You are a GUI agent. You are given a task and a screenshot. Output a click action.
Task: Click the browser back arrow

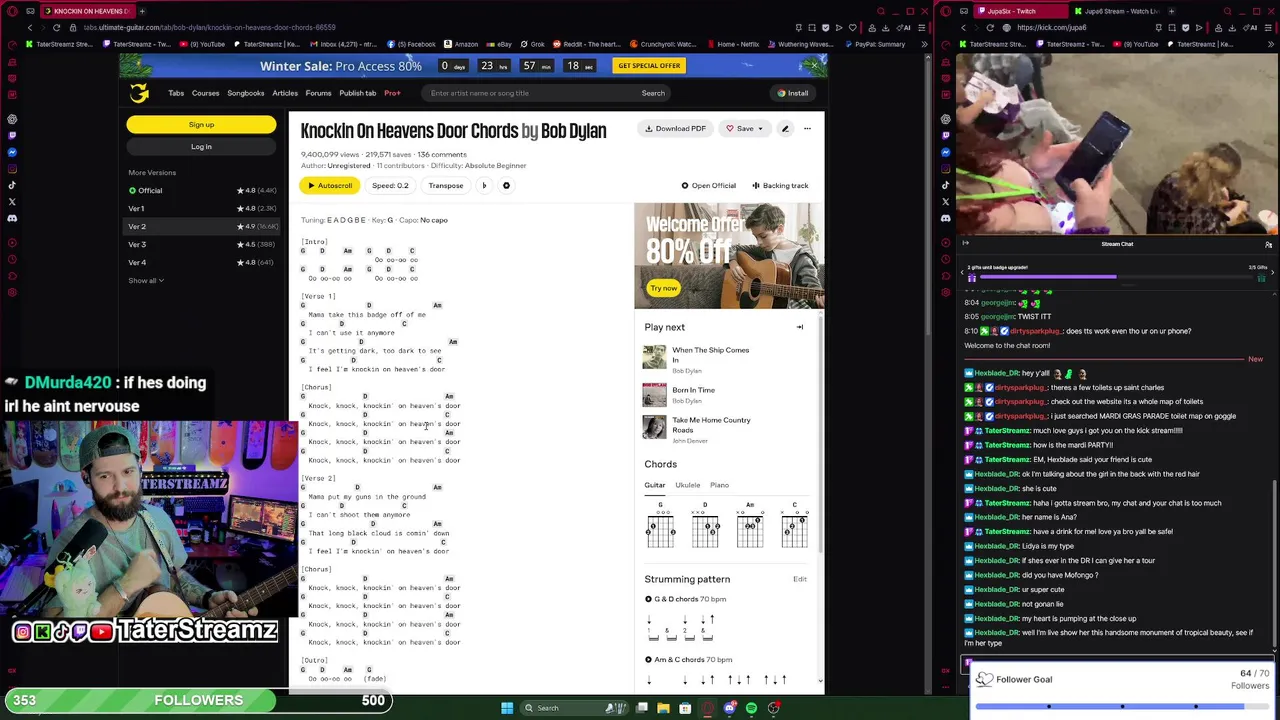coord(30,27)
